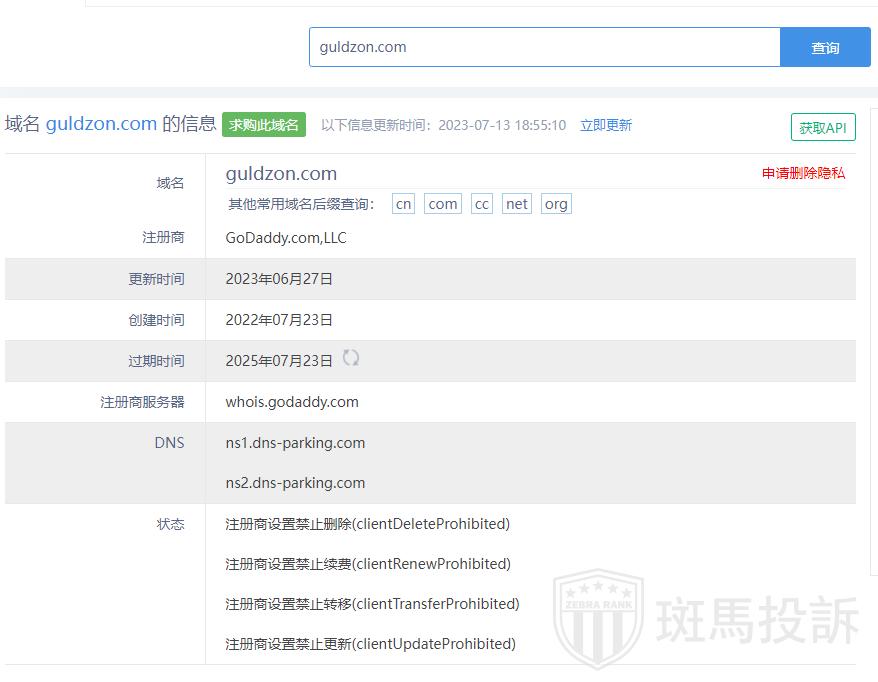This screenshot has width=878, height=682.
Task: Click the clientUpdateProhibited status line
Action: [x=370, y=643]
